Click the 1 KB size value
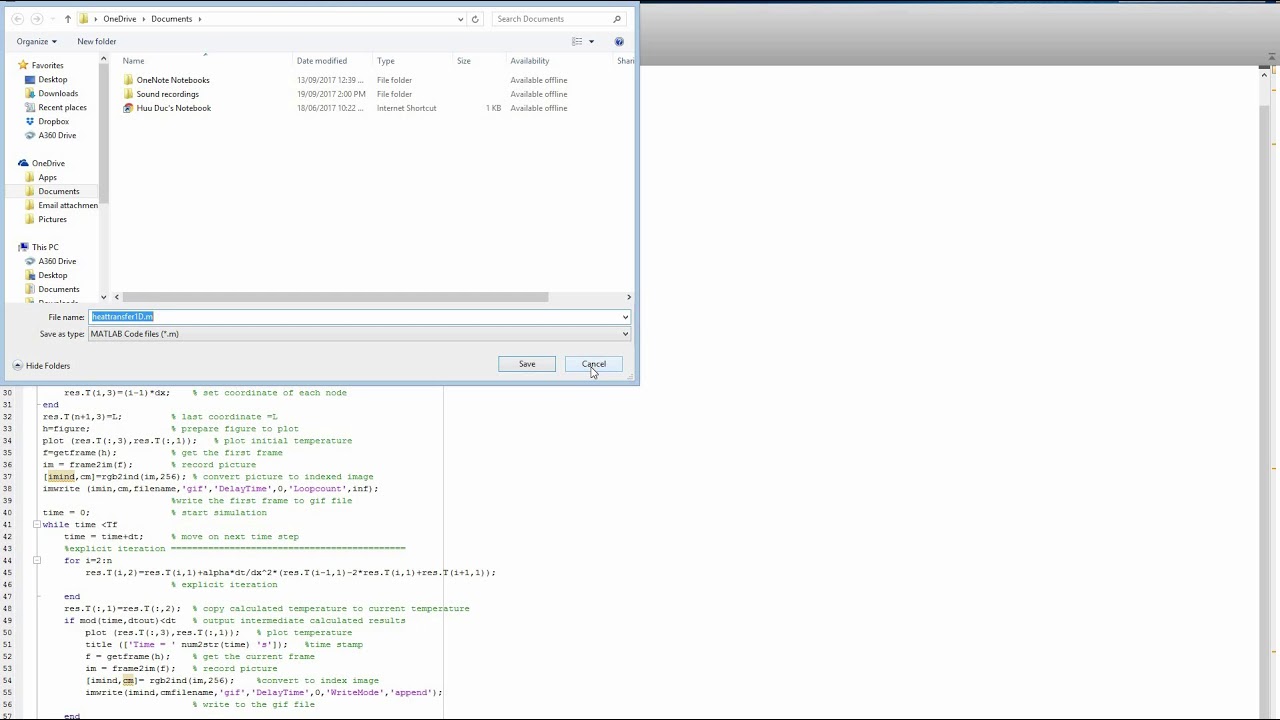Screen dimensions: 1280x720 pos(494,108)
